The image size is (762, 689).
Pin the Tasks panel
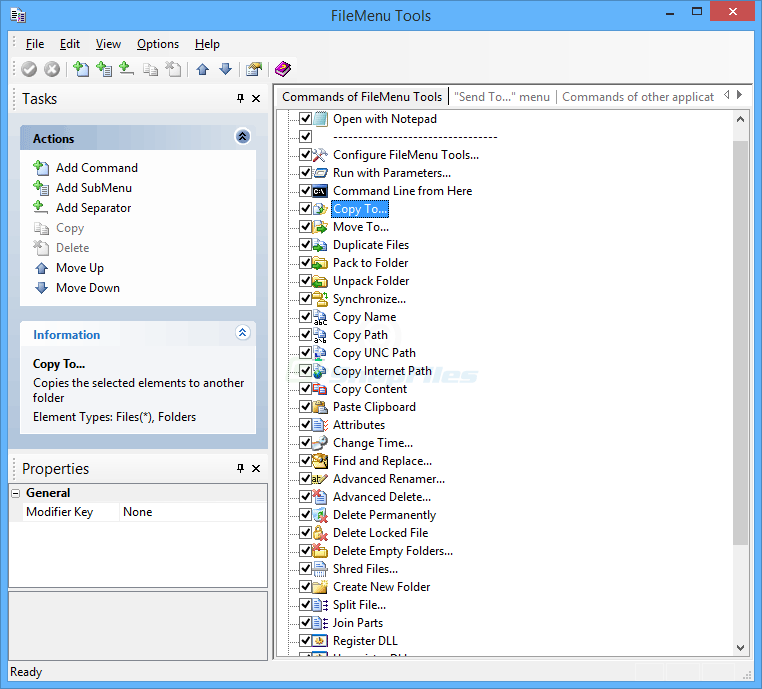click(x=240, y=98)
